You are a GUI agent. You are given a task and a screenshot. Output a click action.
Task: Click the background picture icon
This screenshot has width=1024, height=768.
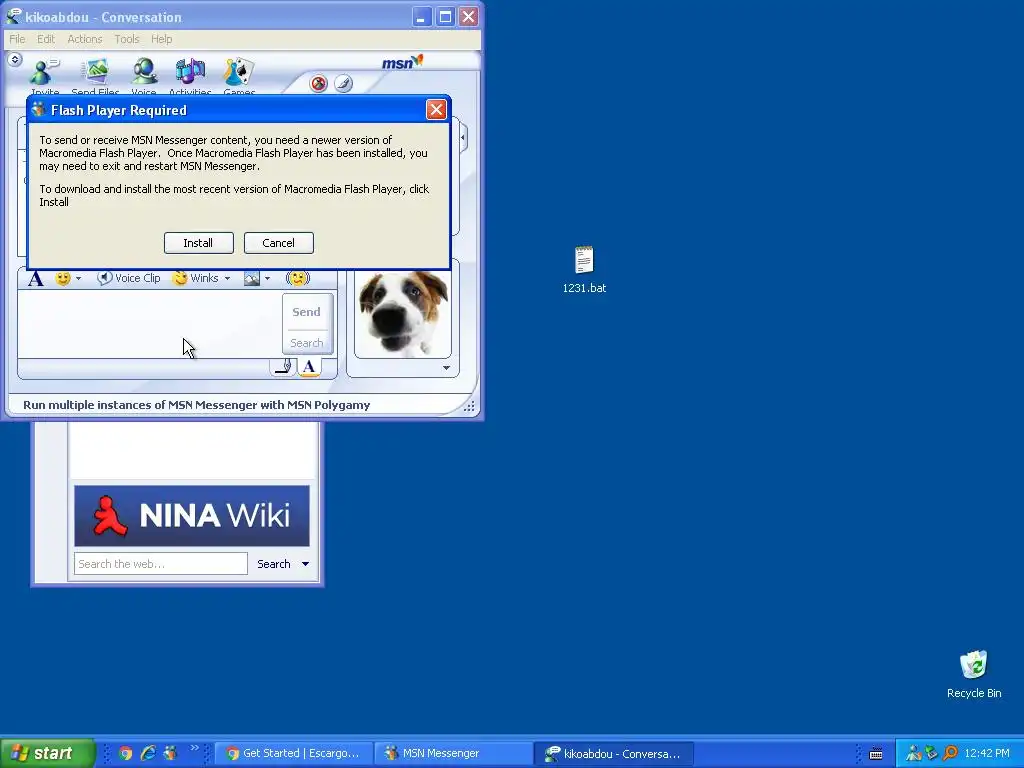point(252,279)
